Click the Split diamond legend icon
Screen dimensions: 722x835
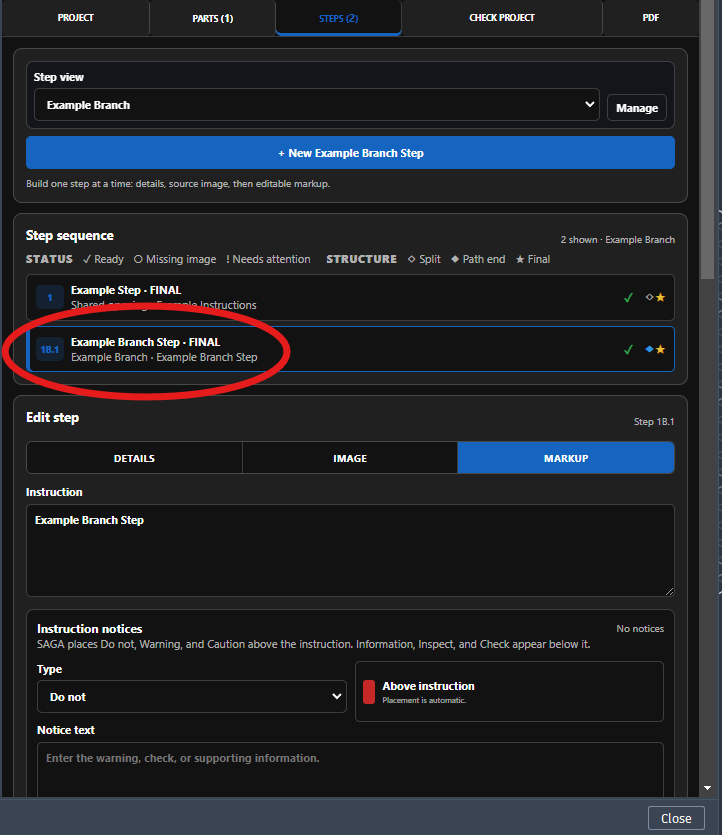pyautogui.click(x=412, y=259)
